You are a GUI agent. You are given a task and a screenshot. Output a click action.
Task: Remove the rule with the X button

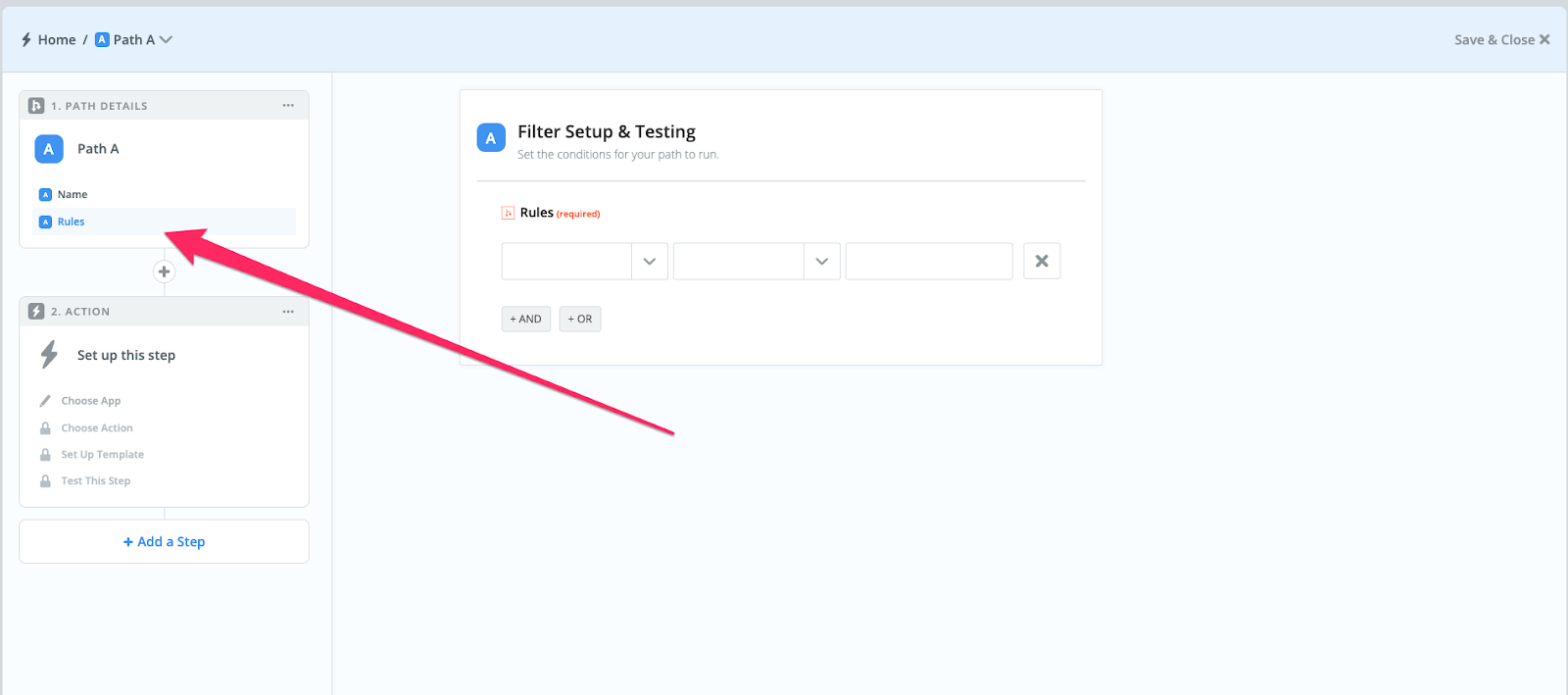(x=1042, y=262)
